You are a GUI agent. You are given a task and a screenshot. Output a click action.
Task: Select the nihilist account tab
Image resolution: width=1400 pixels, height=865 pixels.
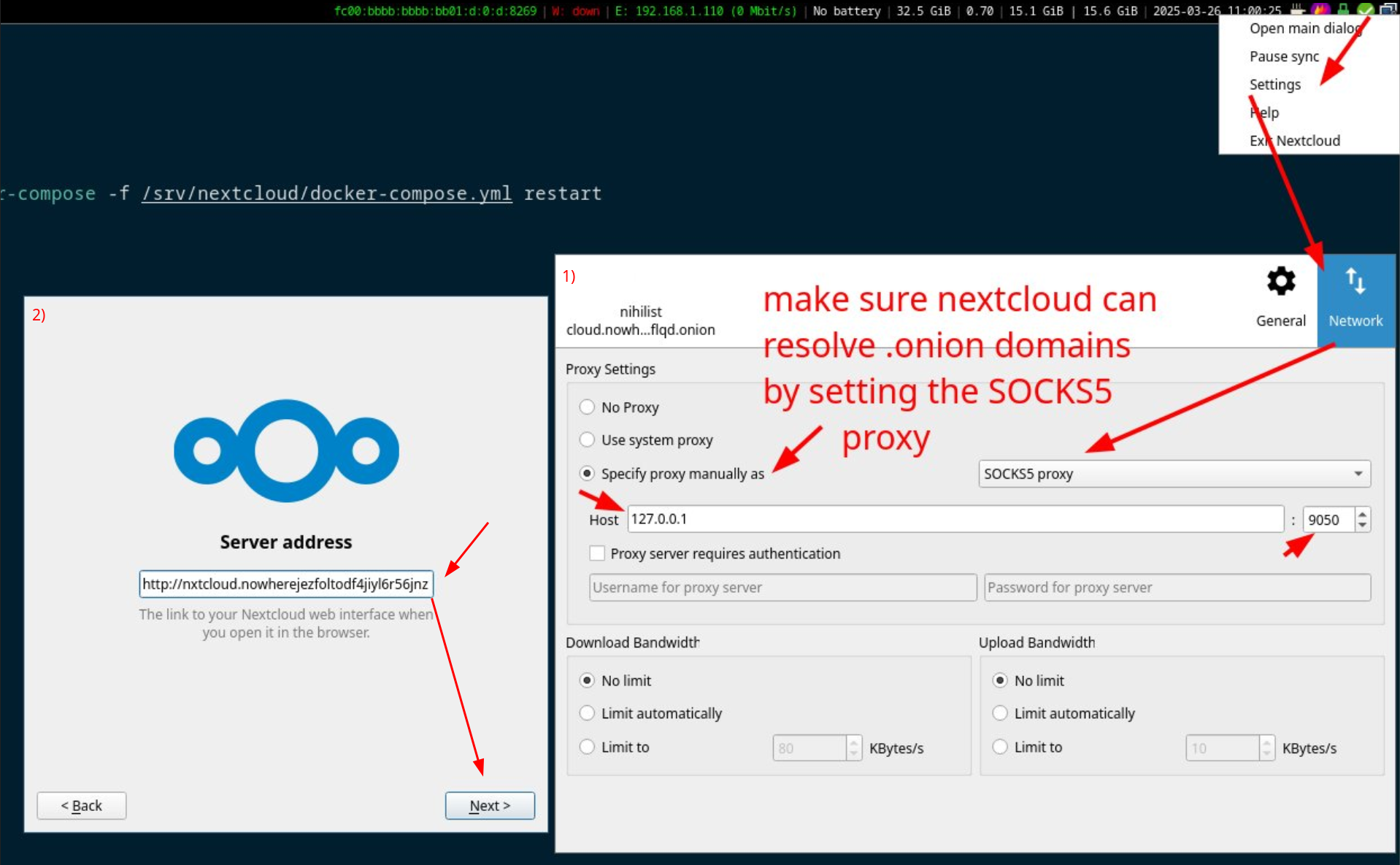640,320
